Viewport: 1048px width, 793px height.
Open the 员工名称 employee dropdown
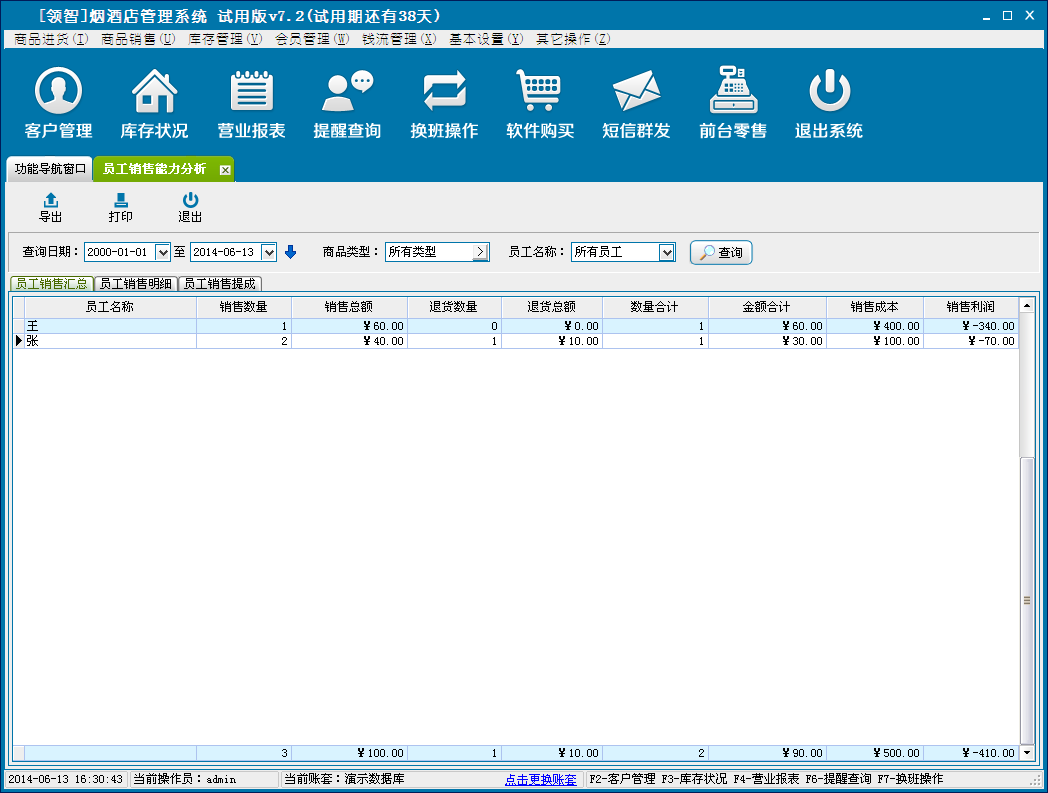tap(667, 253)
